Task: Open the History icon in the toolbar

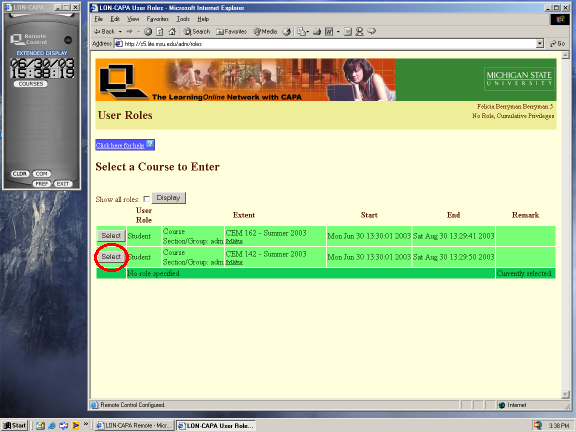Action: (x=287, y=32)
